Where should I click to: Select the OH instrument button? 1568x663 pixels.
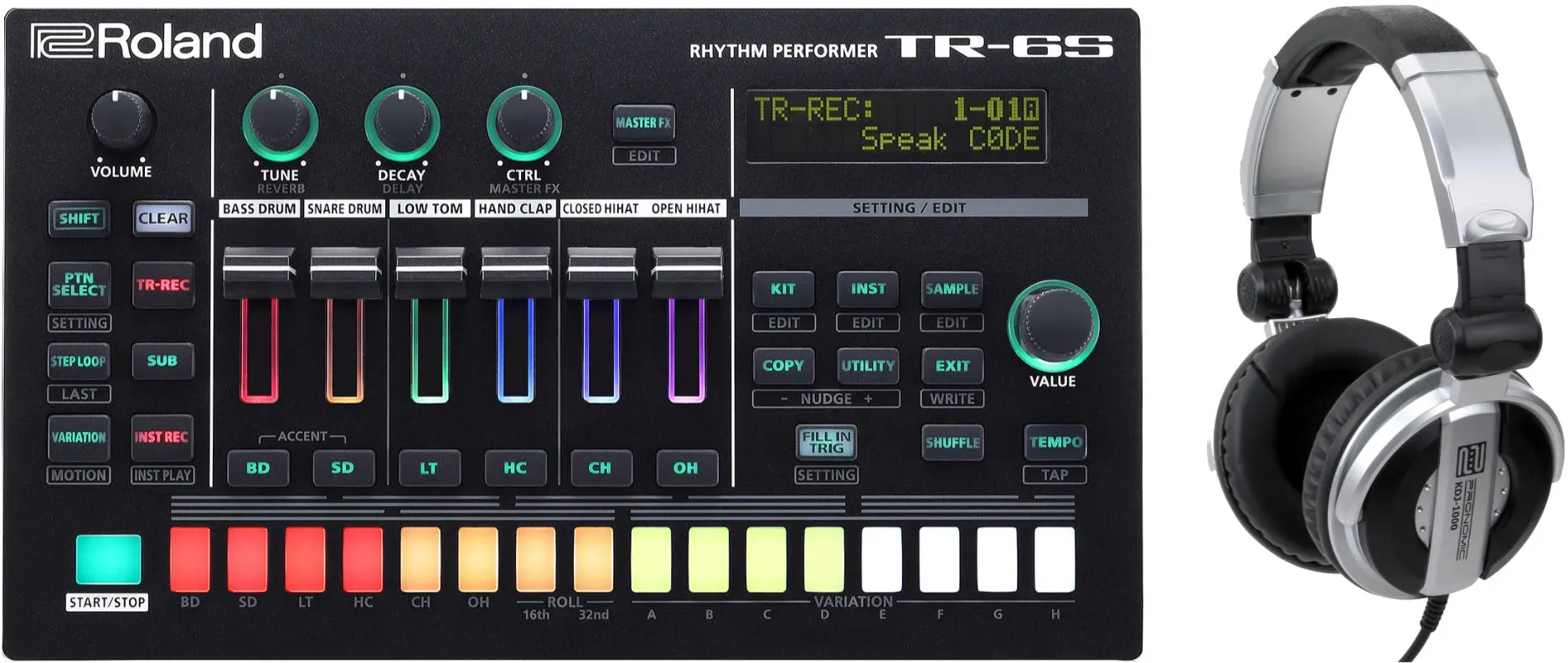pos(685,468)
